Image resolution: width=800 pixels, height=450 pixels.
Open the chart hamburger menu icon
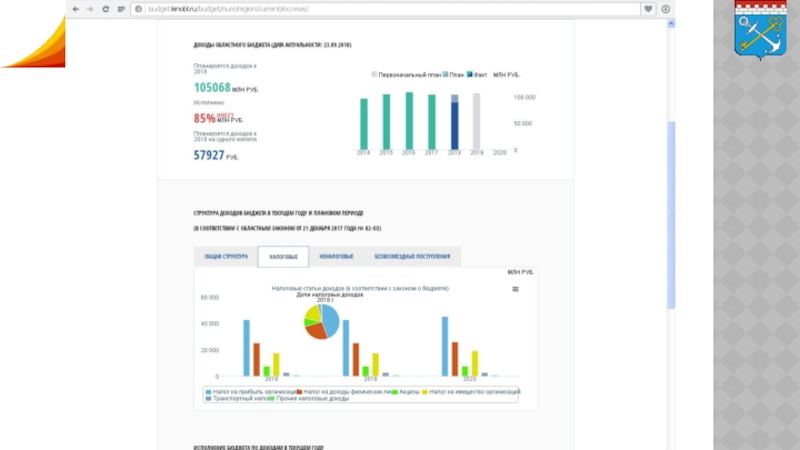pos(515,289)
